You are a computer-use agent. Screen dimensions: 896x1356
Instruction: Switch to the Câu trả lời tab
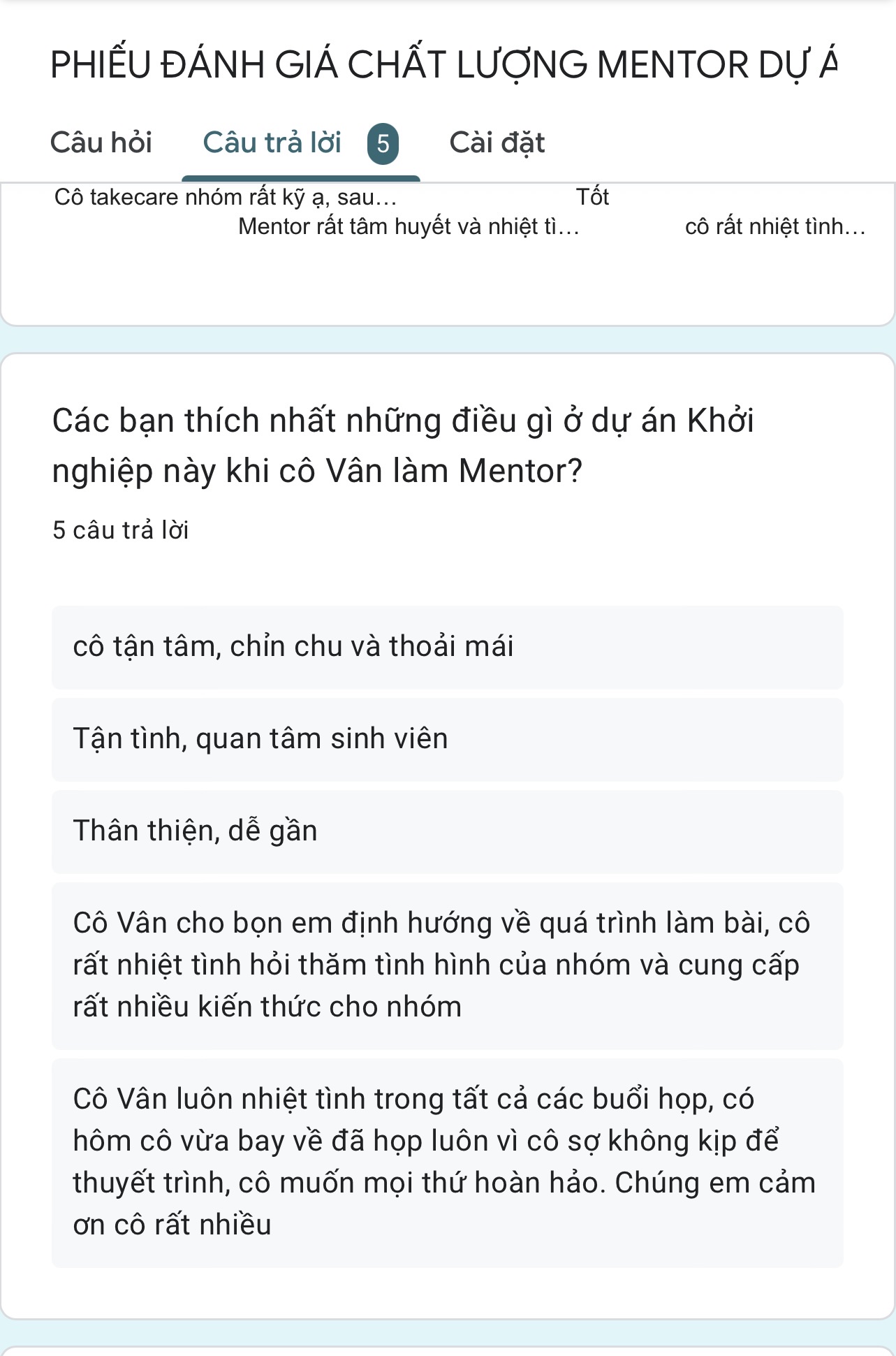point(272,143)
